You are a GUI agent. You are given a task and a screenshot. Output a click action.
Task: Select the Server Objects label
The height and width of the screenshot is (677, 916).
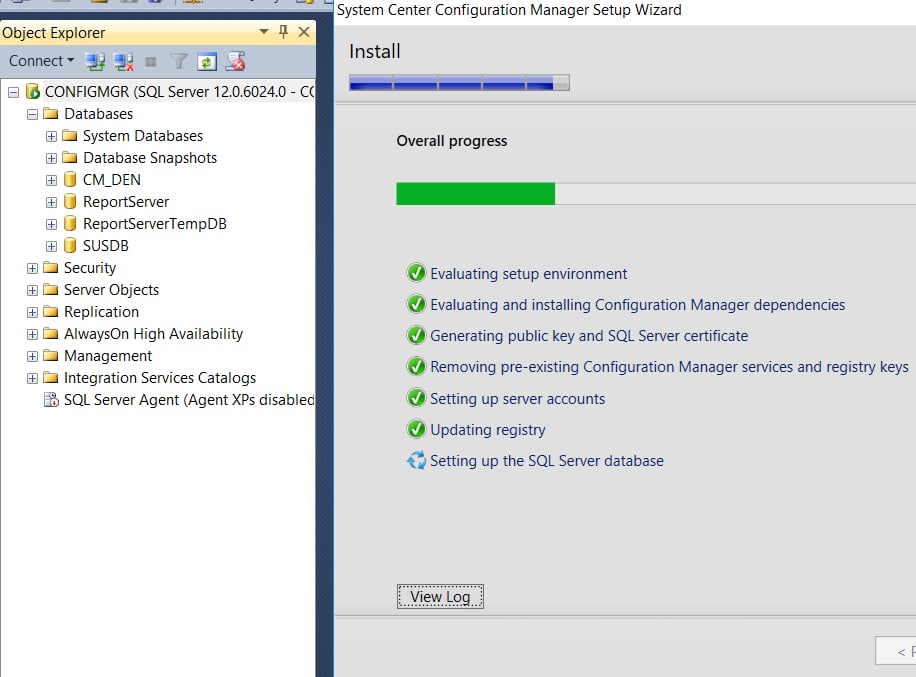coord(111,290)
